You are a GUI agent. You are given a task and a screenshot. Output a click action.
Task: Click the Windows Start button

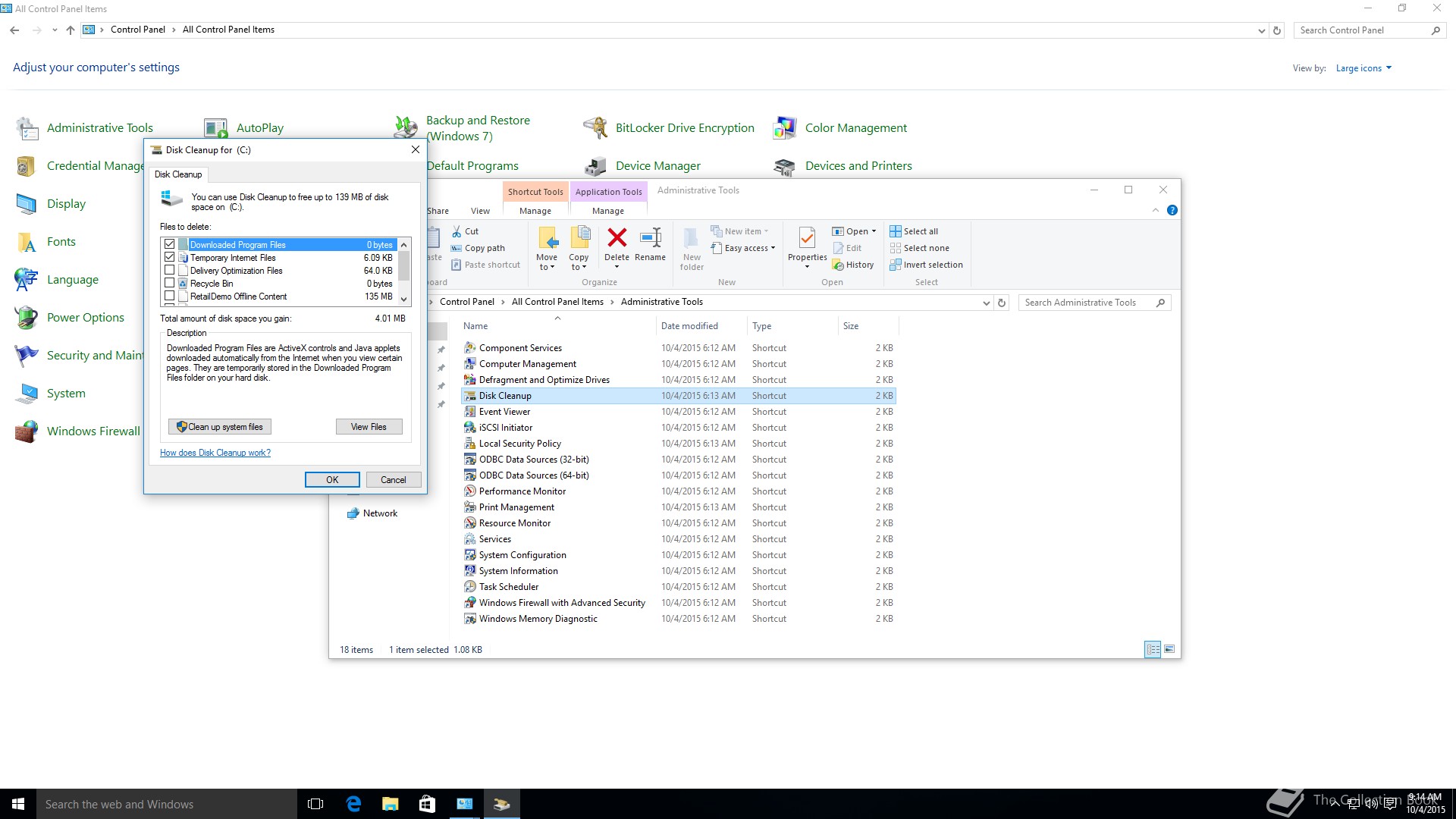[x=18, y=804]
